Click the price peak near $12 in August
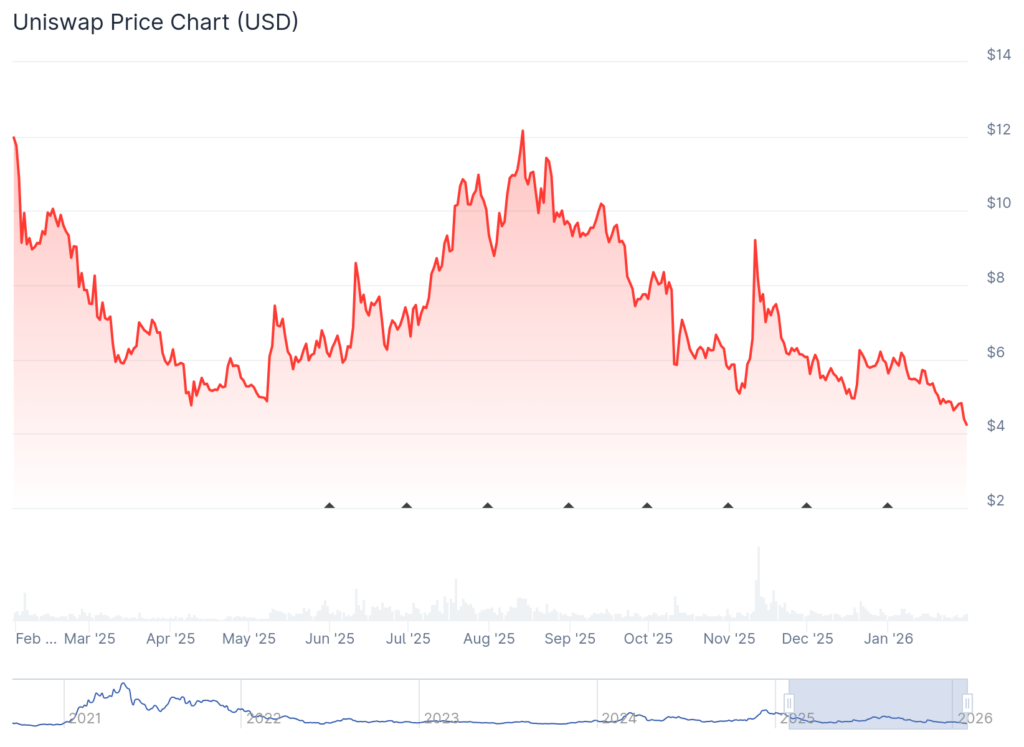 click(522, 131)
